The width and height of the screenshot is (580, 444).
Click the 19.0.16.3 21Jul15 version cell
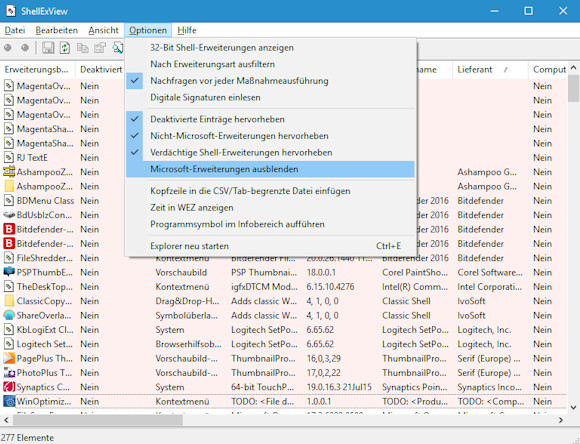click(340, 387)
